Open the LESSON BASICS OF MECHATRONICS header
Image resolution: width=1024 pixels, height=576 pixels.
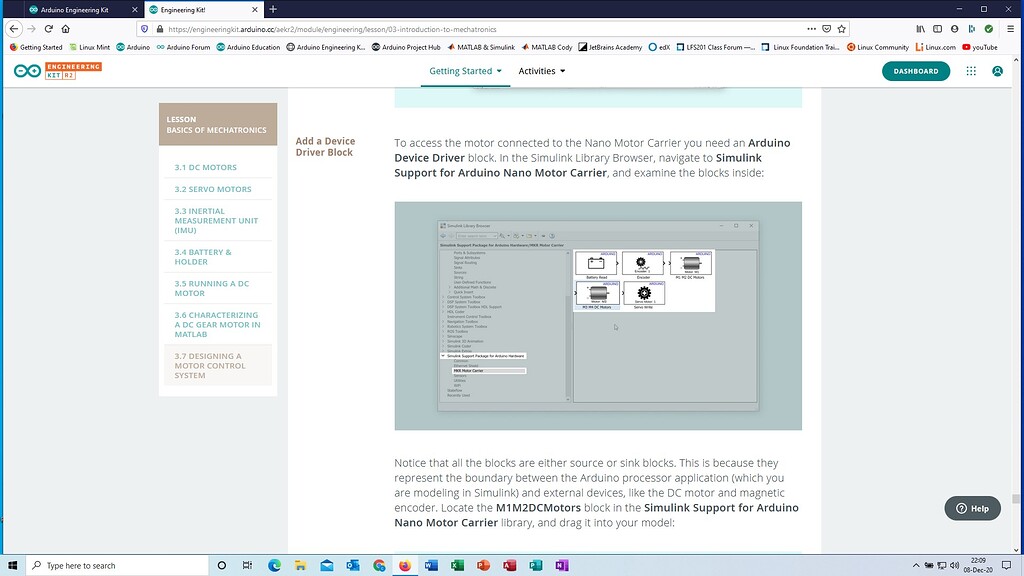pyautogui.click(x=218, y=124)
